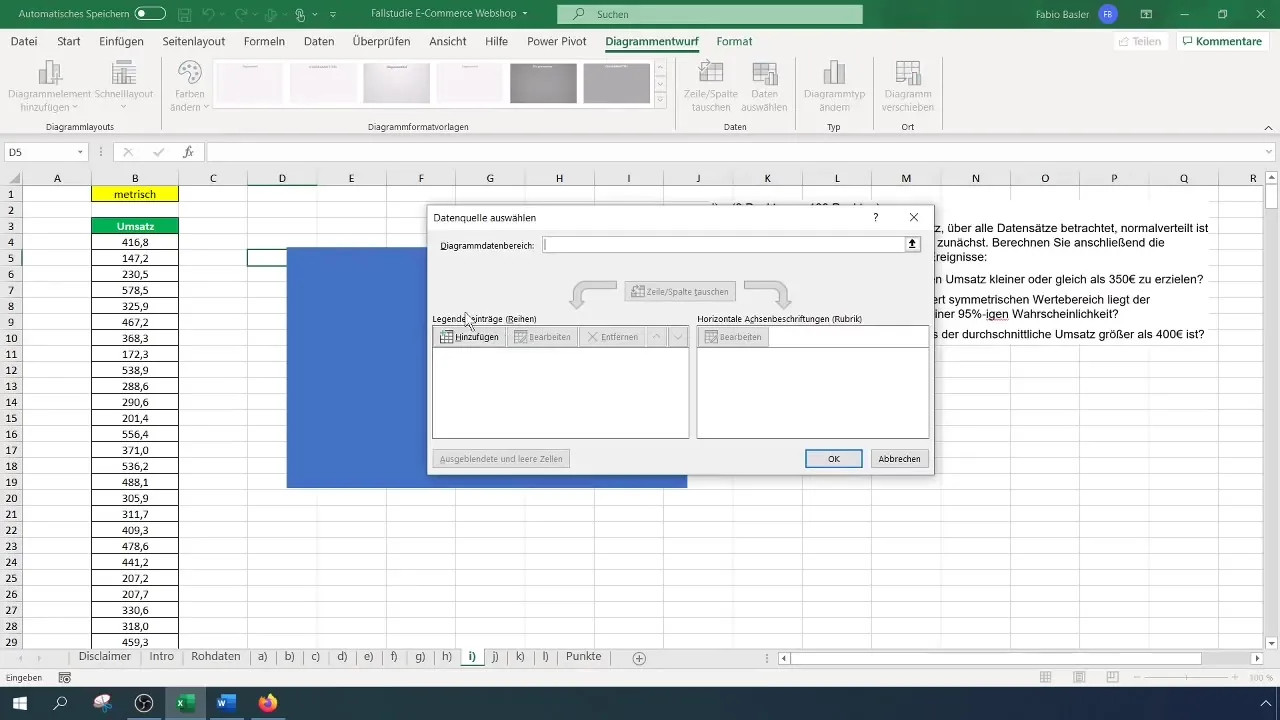The height and width of the screenshot is (720, 1280).
Task: Open Diagrammelement hinzufügen dropdown
Action: click(50, 87)
